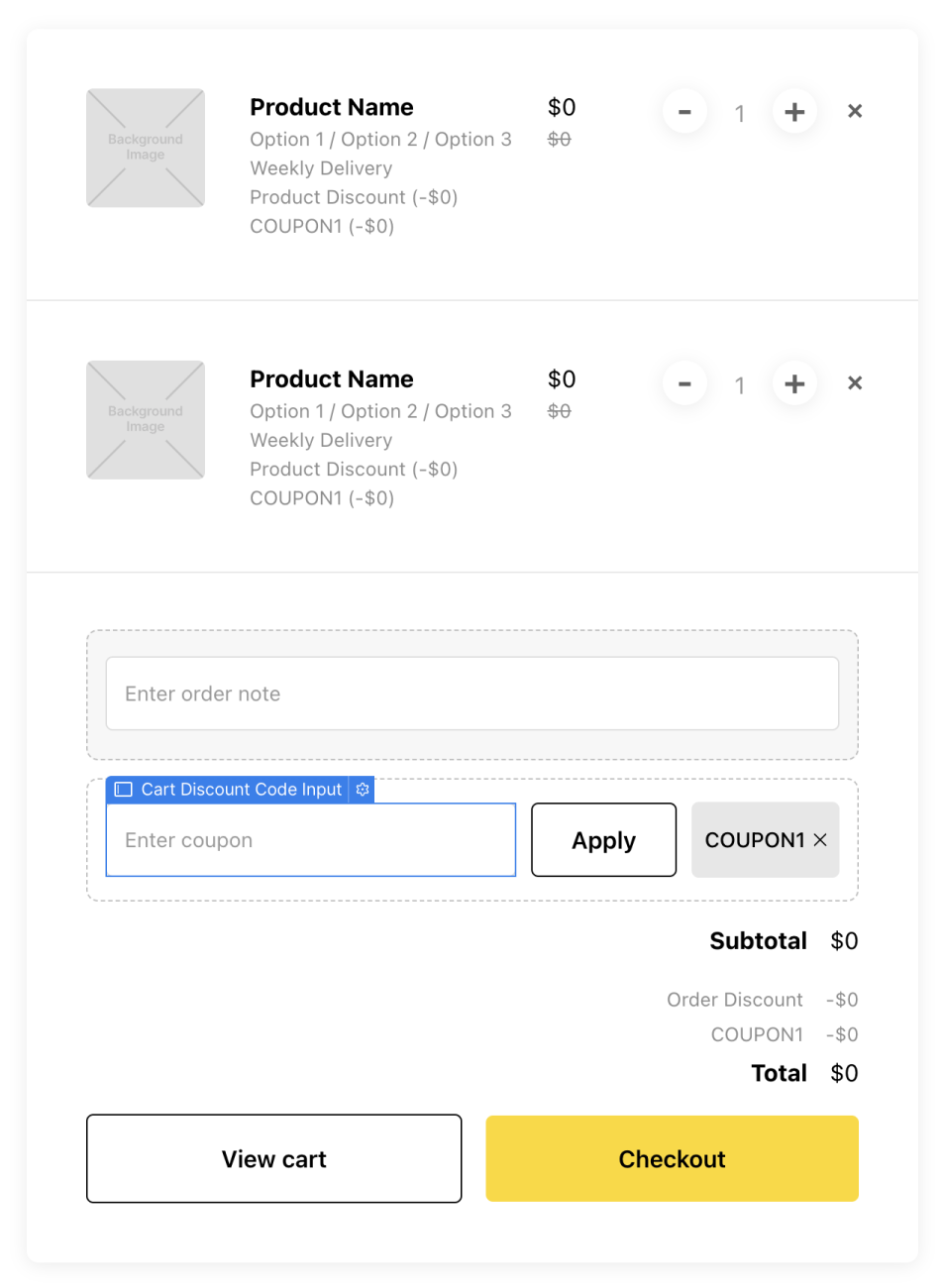The height and width of the screenshot is (1288, 944).
Task: Decrease quantity of the second product
Action: point(684,383)
